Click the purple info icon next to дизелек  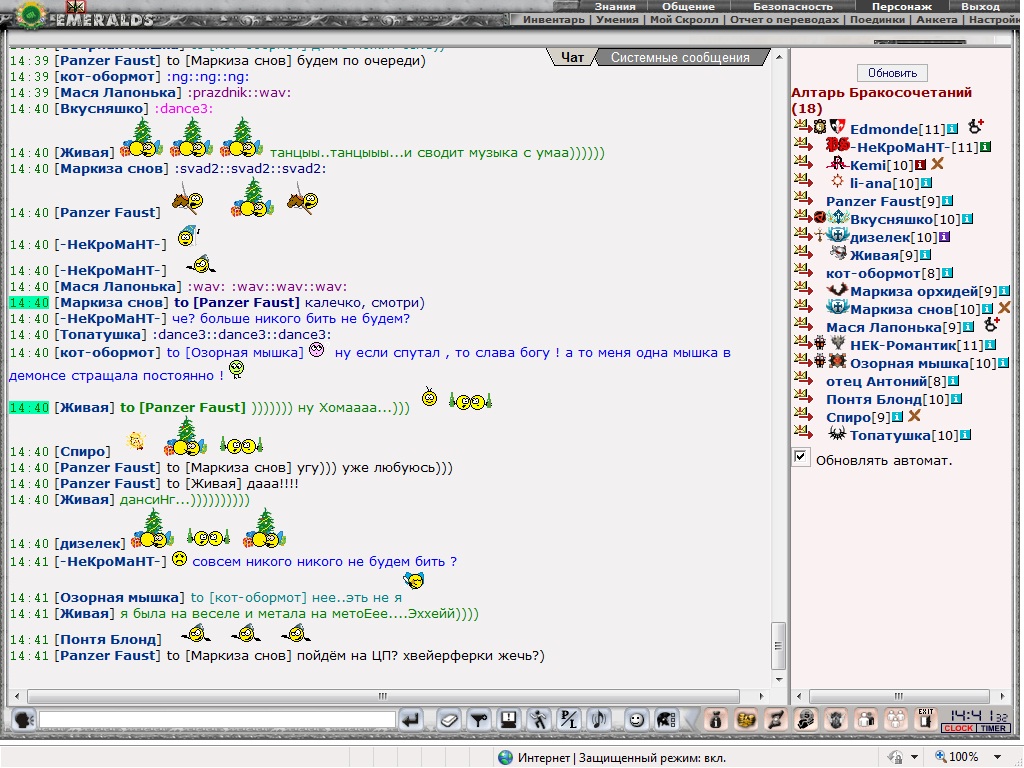coord(944,237)
